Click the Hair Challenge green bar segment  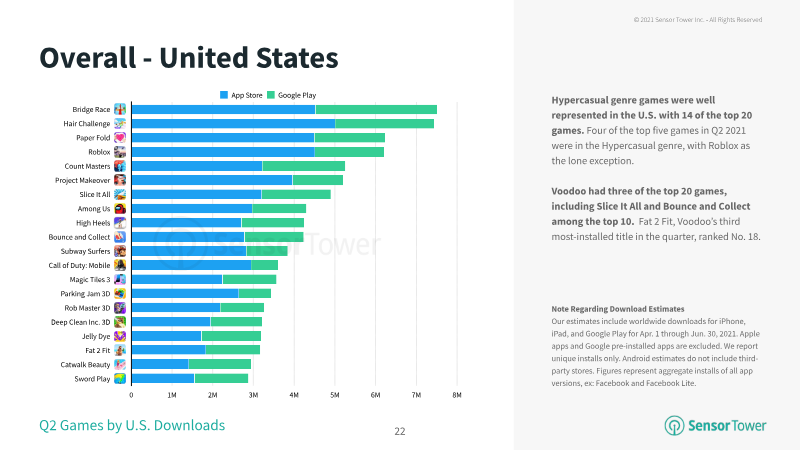tap(385, 123)
